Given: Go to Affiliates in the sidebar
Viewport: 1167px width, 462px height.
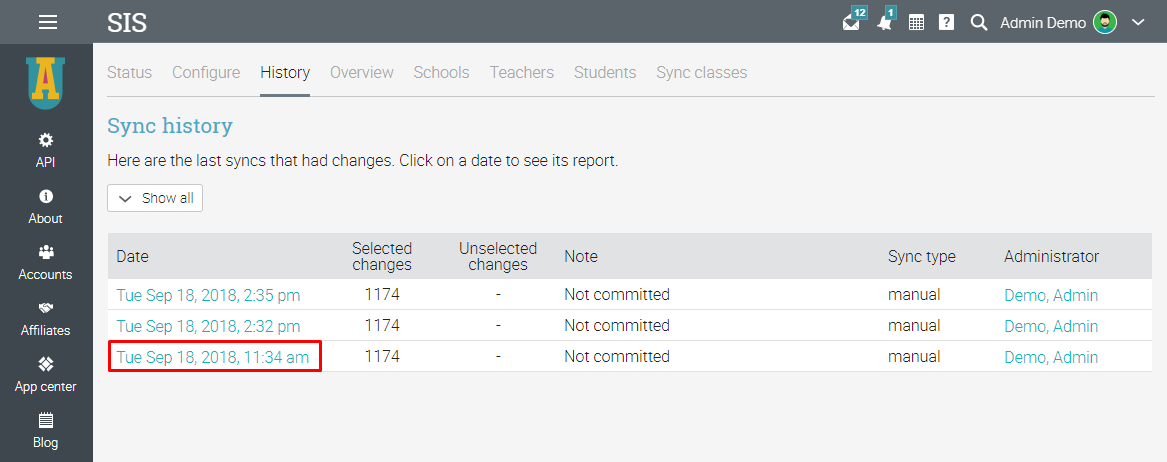Looking at the screenshot, I should pyautogui.click(x=46, y=318).
